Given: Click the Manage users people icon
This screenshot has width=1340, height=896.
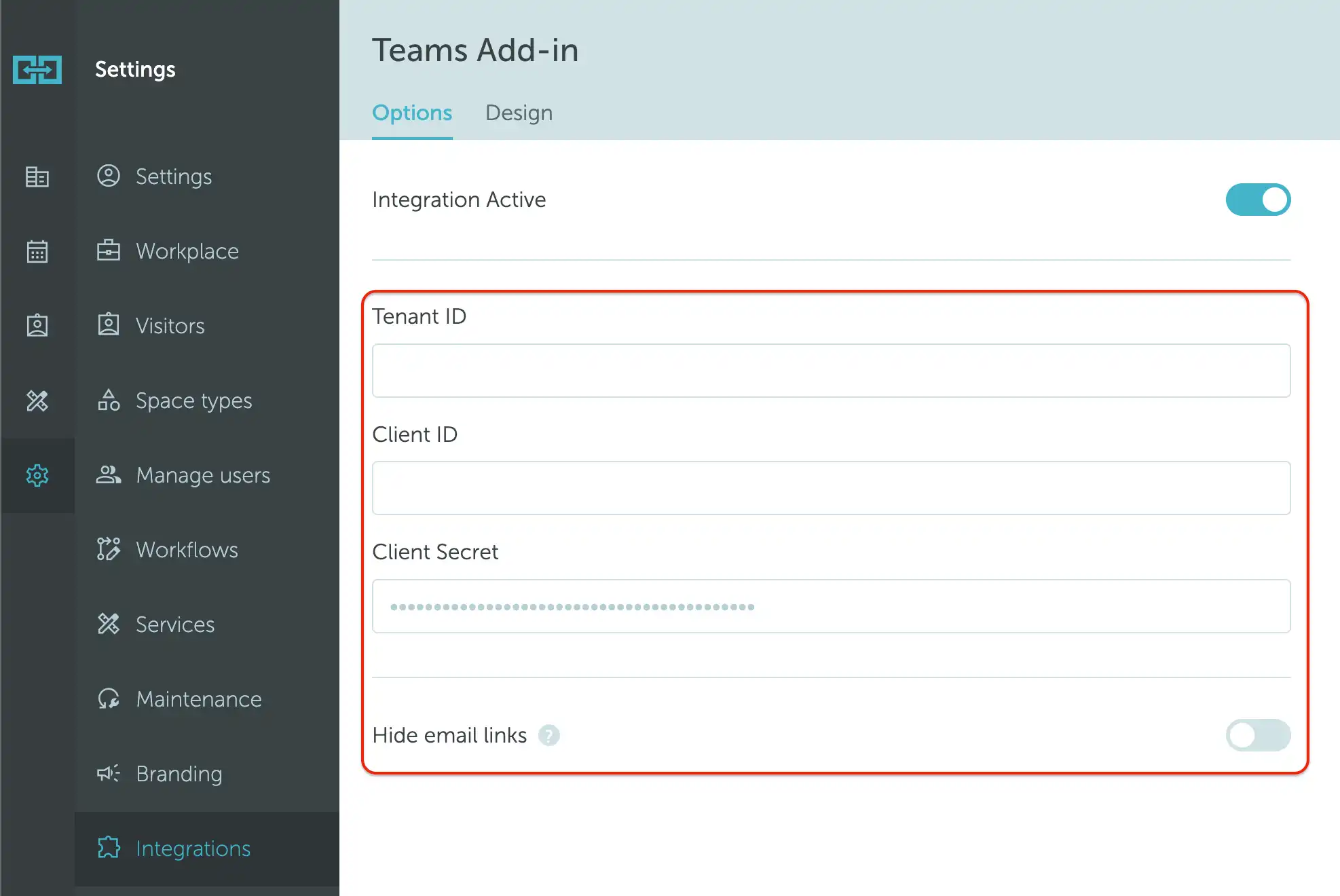Looking at the screenshot, I should tap(109, 474).
